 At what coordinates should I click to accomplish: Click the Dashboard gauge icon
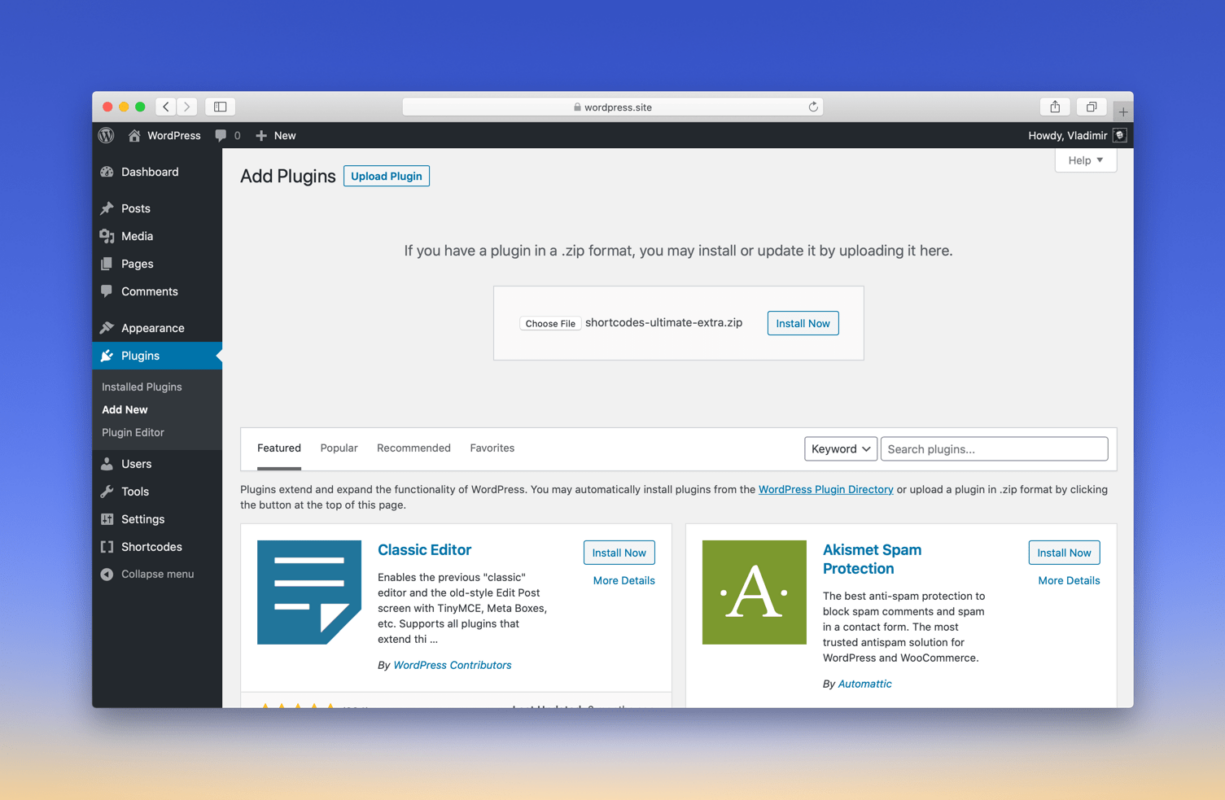pyautogui.click(x=107, y=172)
